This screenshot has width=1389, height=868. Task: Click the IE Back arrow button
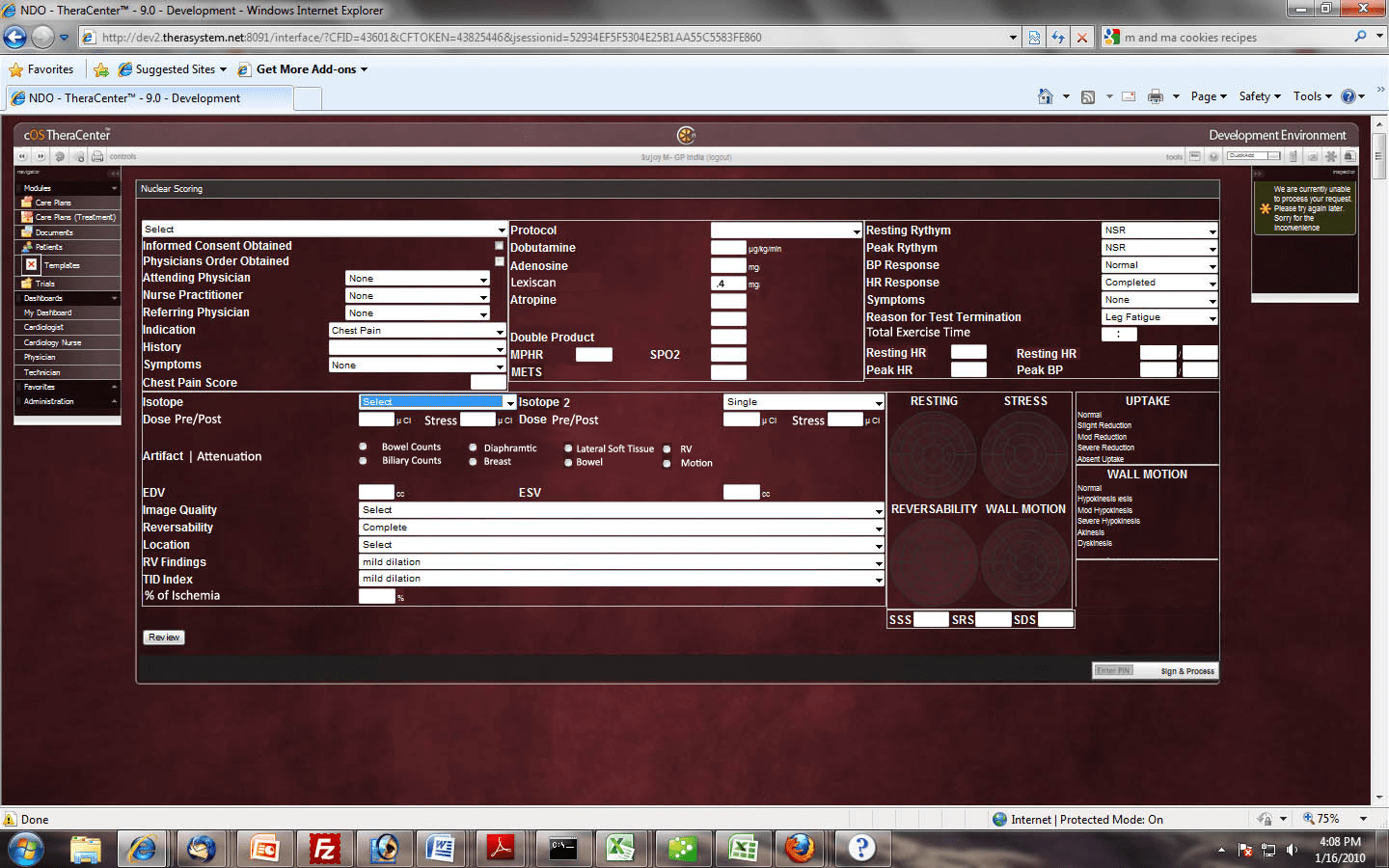coord(15,38)
